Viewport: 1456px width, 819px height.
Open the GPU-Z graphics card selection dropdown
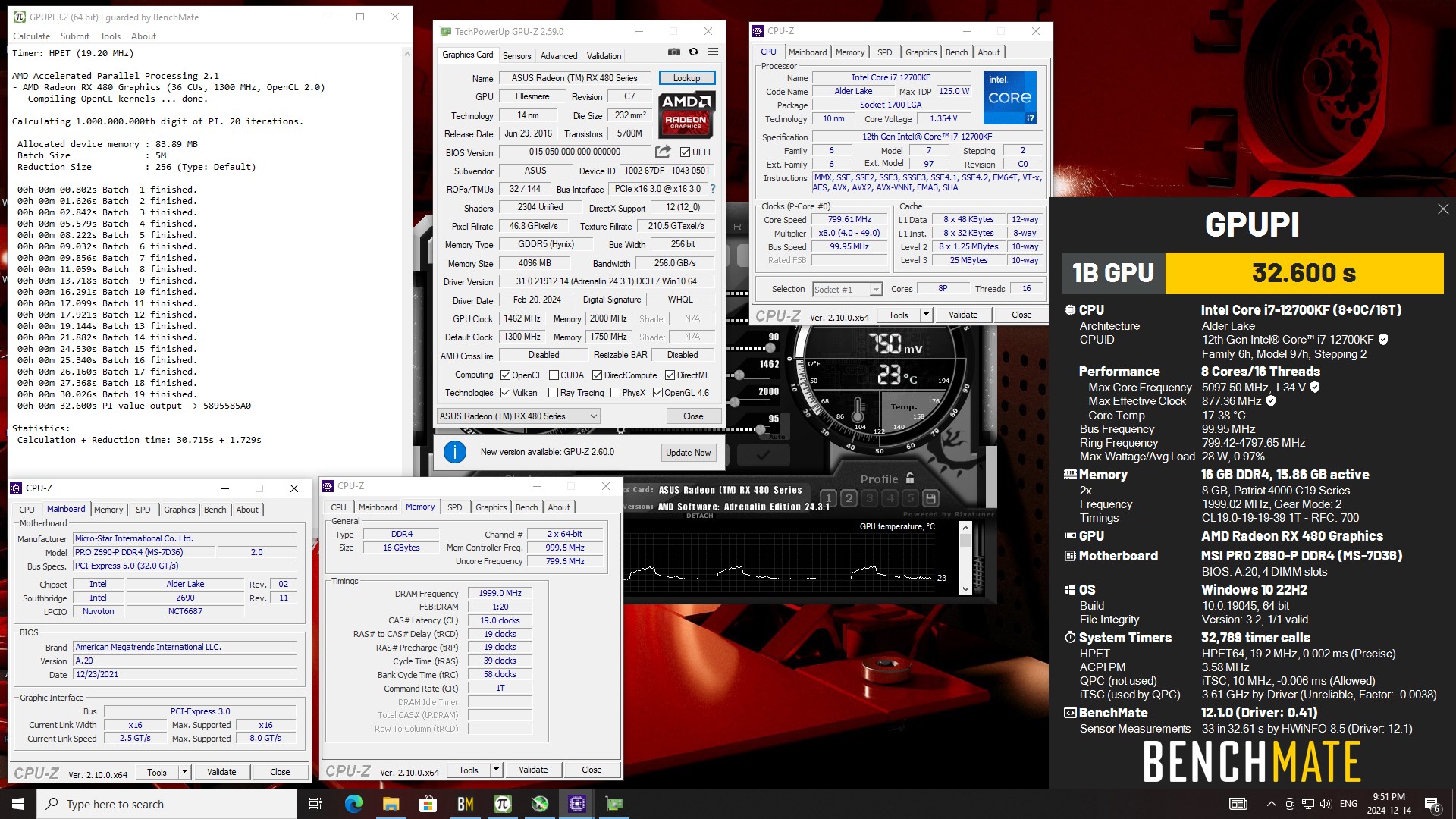point(519,416)
